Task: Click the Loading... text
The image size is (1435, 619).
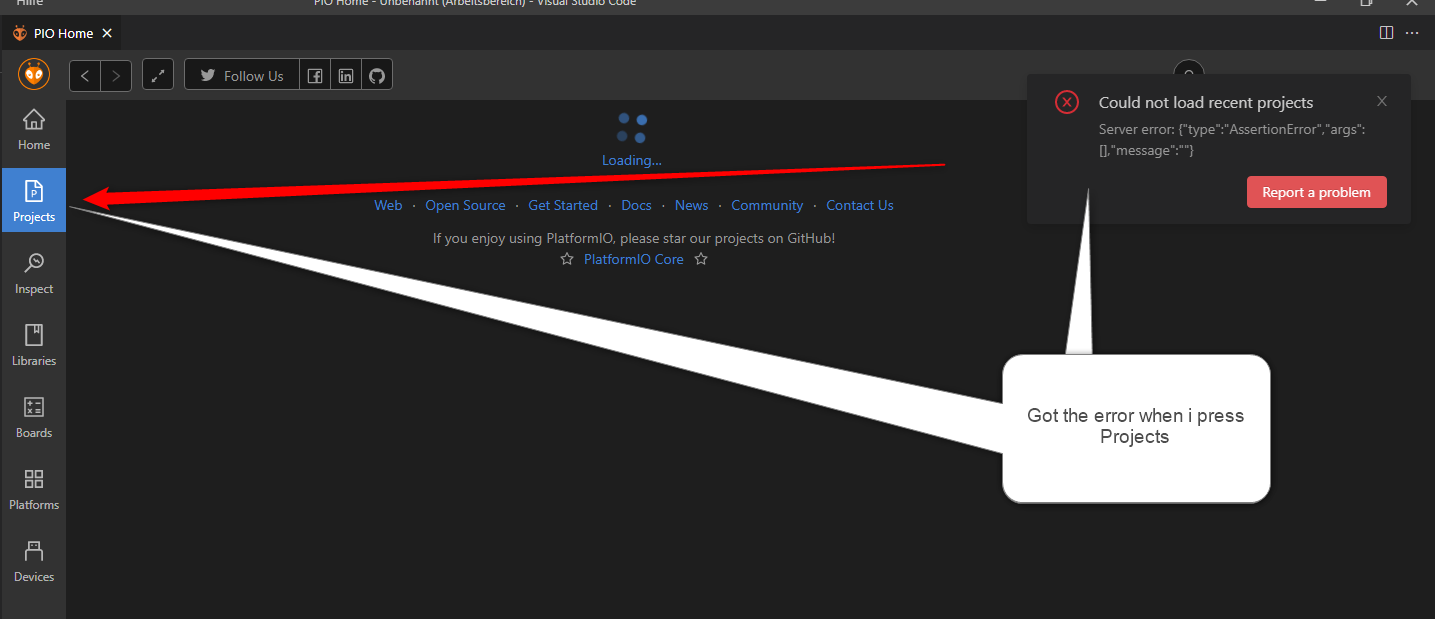Action: pyautogui.click(x=632, y=160)
